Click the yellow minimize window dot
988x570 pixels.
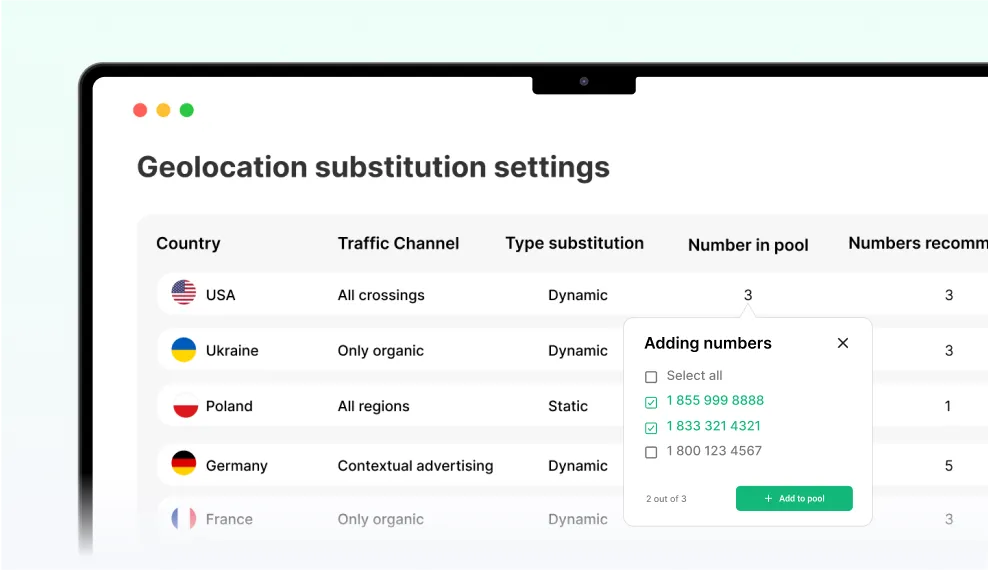coord(163,110)
